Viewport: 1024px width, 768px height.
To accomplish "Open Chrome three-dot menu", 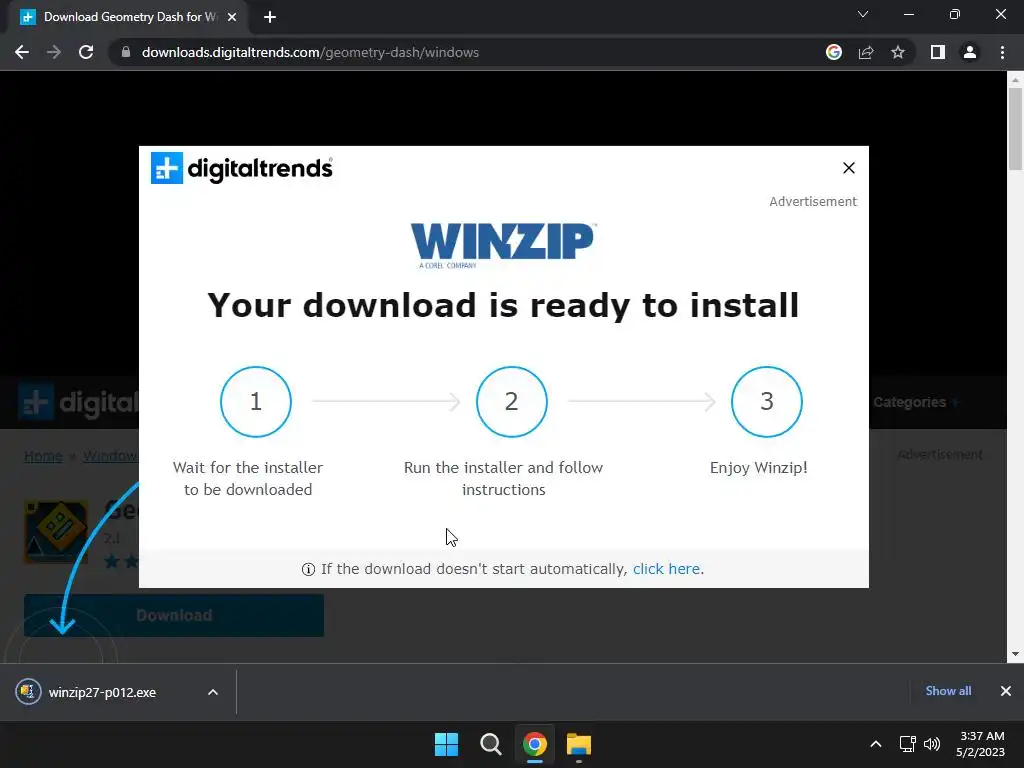I will coord(1002,52).
